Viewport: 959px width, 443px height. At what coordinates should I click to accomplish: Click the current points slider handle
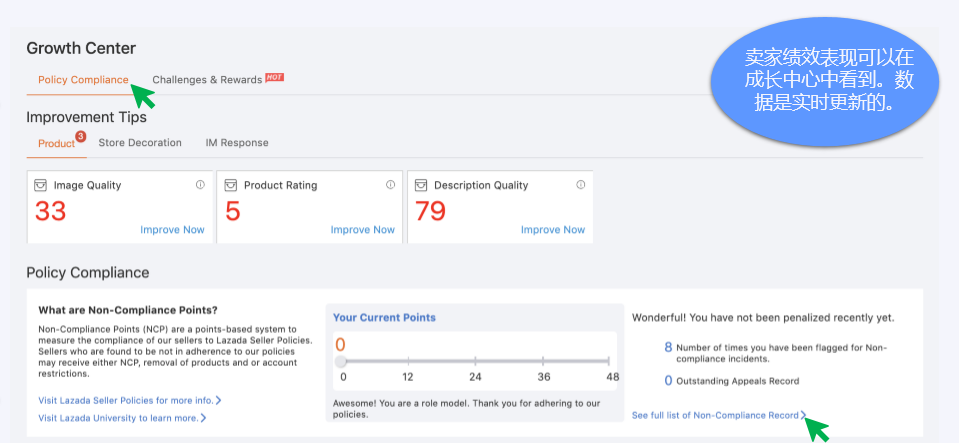[341, 362]
